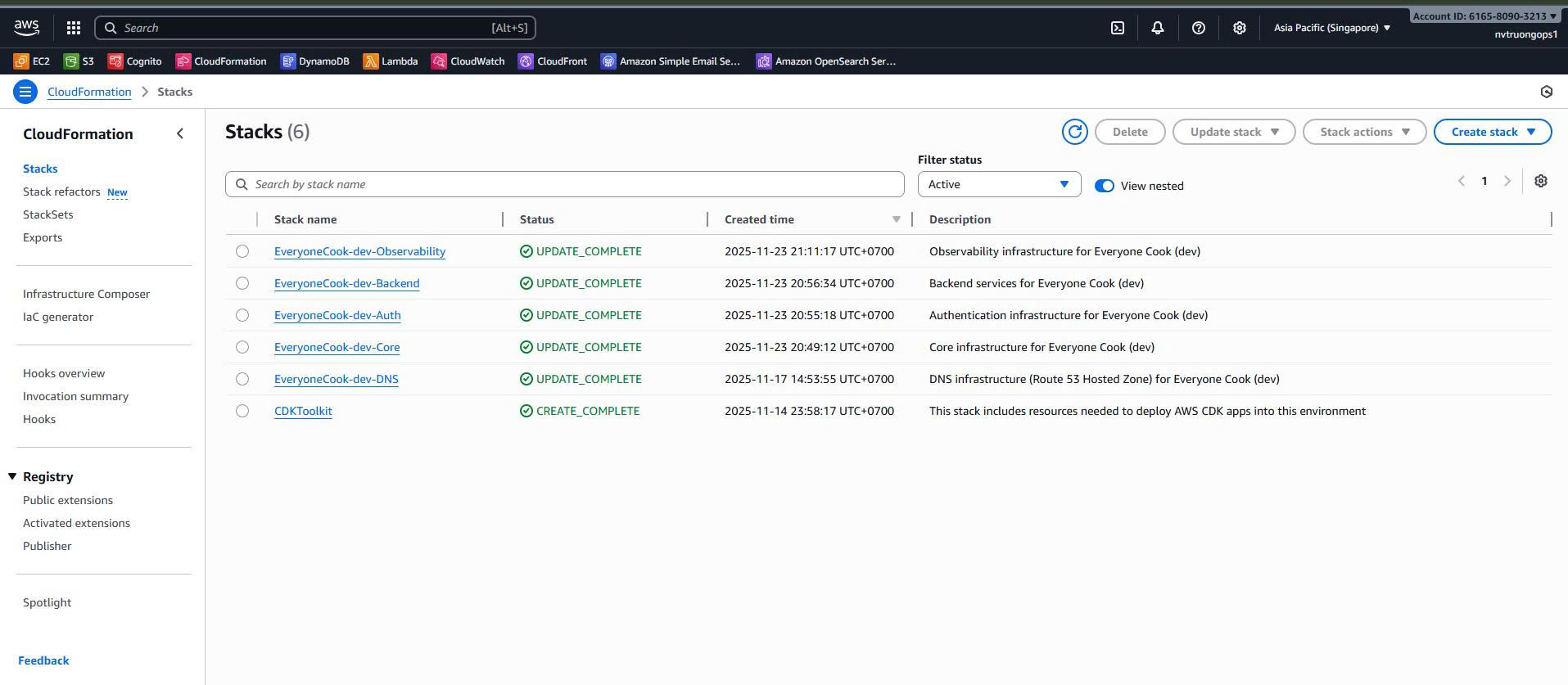1568x685 pixels.
Task: Open EC2 bookmark shortcut
Action: (32, 61)
